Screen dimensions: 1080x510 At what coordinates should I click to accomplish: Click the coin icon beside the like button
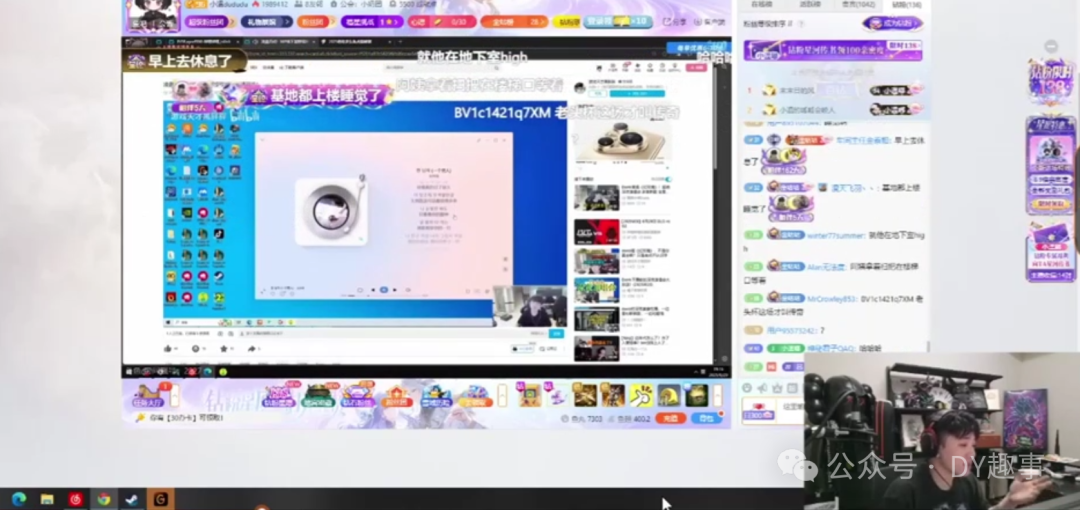pos(198,349)
